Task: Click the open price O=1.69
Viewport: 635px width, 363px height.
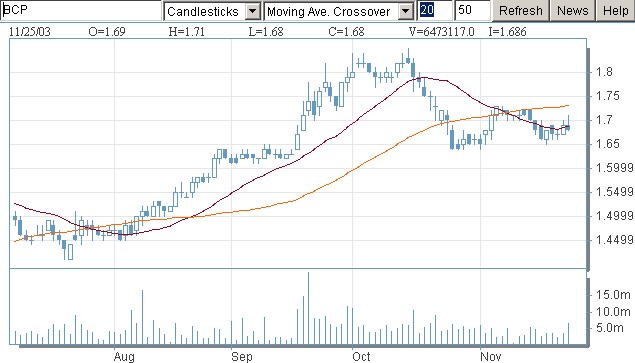Action: pyautogui.click(x=107, y=32)
